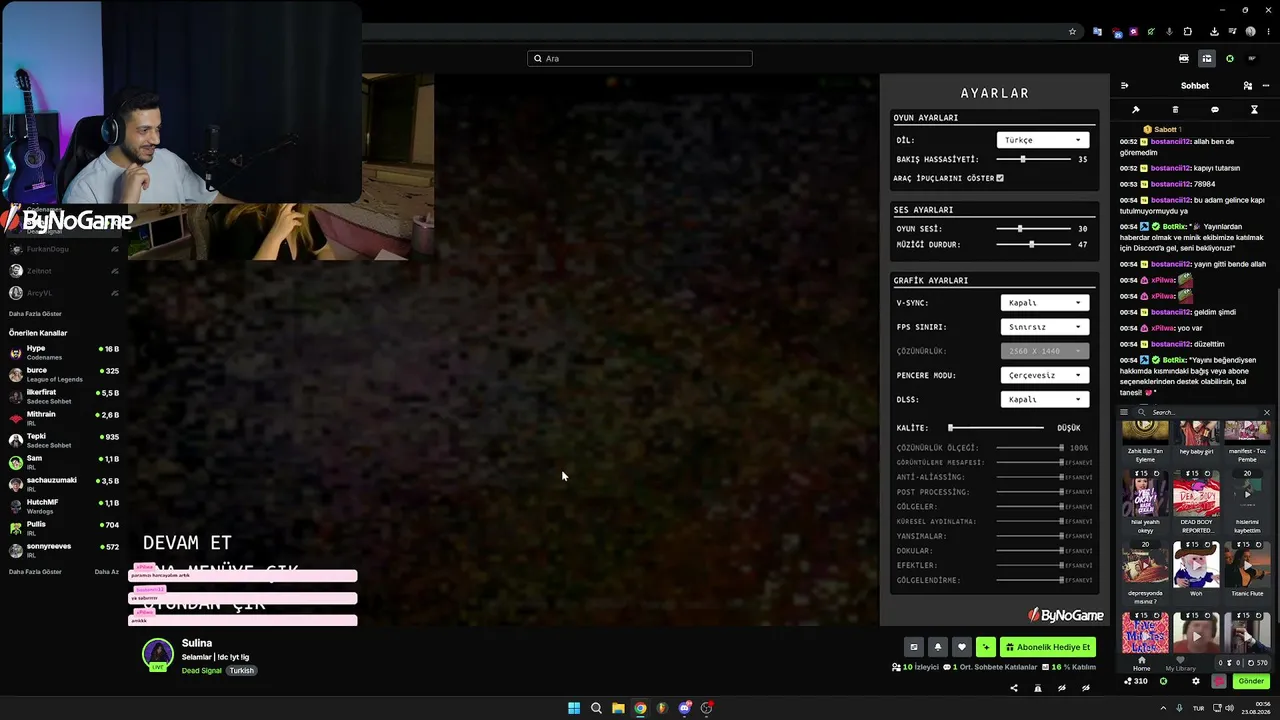This screenshot has height=720, width=1280.
Task: Expand Daha Fazla Göster under followed channels
Action: tap(35, 313)
